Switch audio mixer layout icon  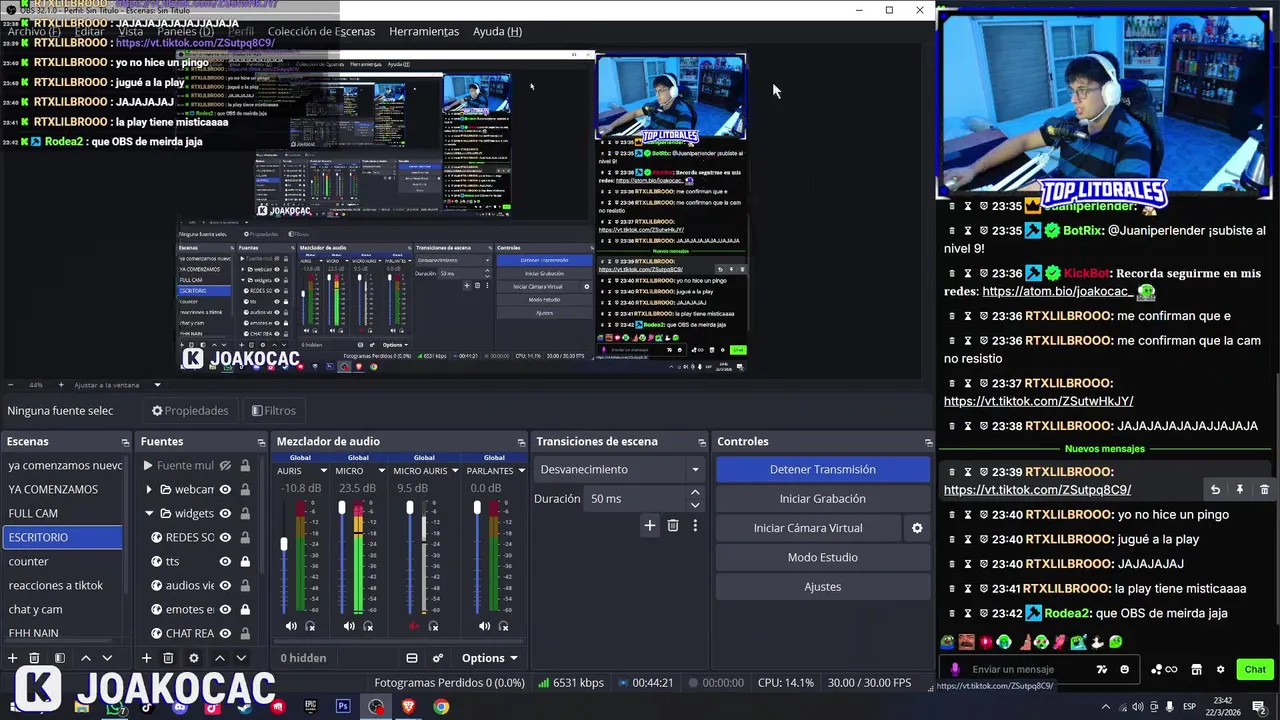tap(412, 658)
